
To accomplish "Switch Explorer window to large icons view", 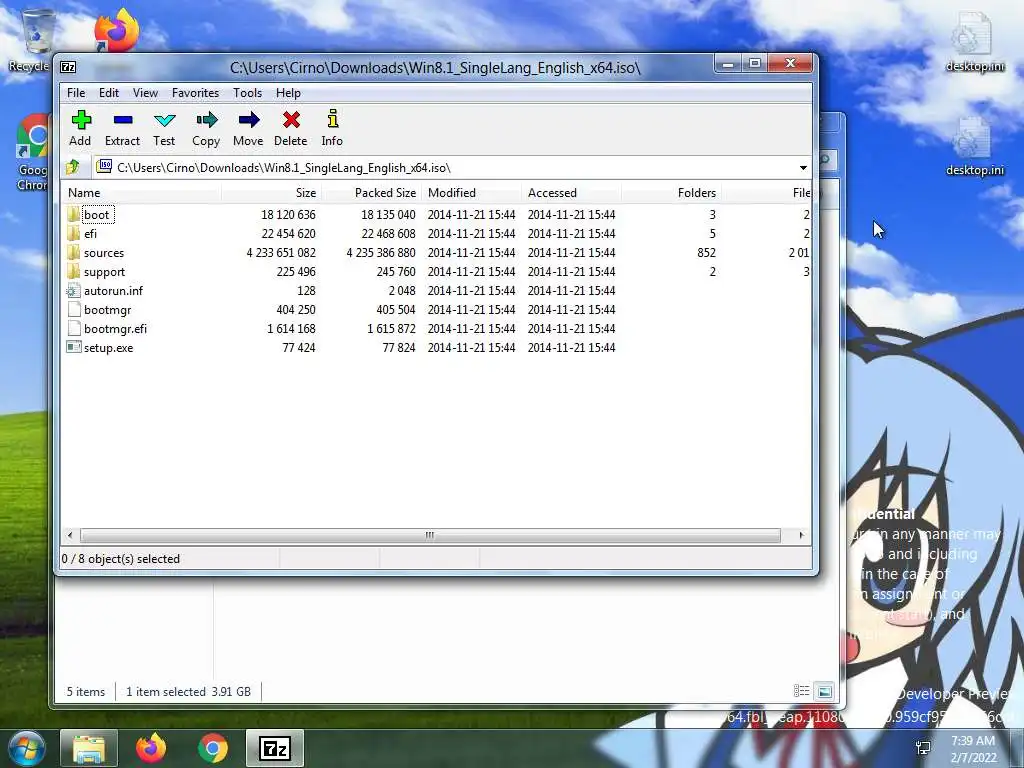I will pos(825,691).
